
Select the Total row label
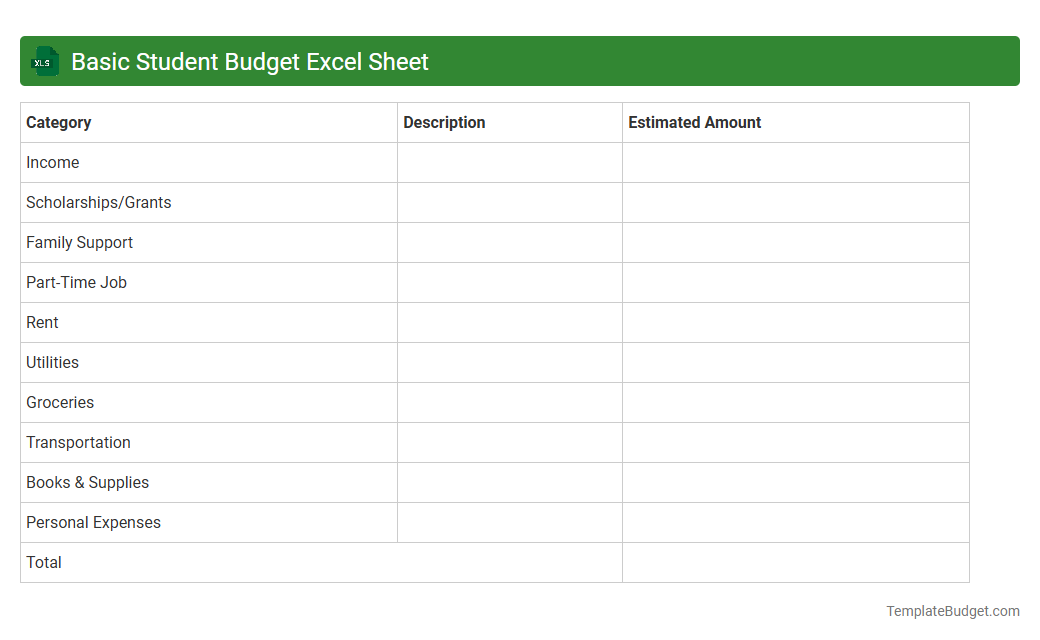43,562
